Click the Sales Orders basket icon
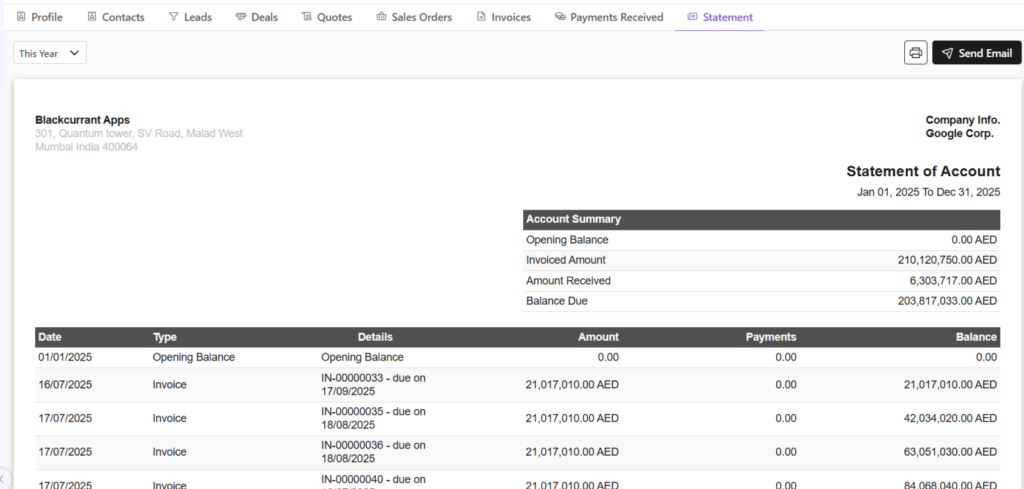1024x489 pixels. tap(381, 17)
